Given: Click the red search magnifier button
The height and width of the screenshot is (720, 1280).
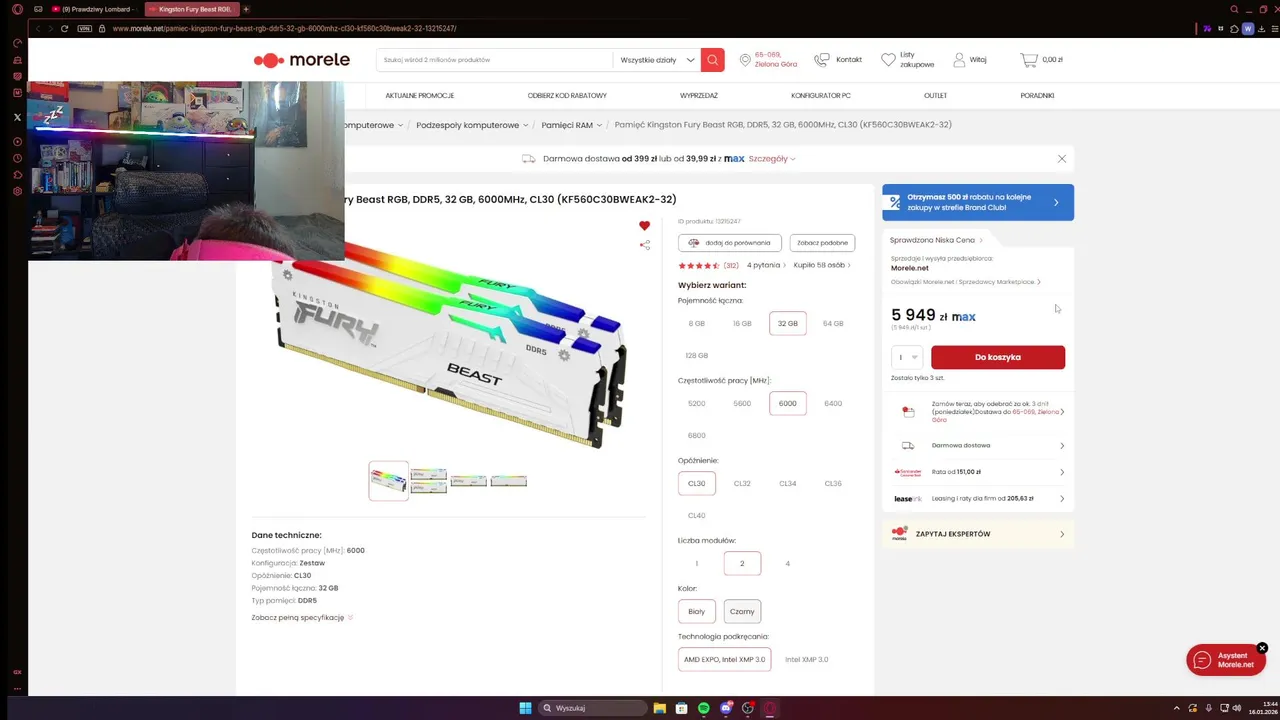Looking at the screenshot, I should (x=712, y=60).
